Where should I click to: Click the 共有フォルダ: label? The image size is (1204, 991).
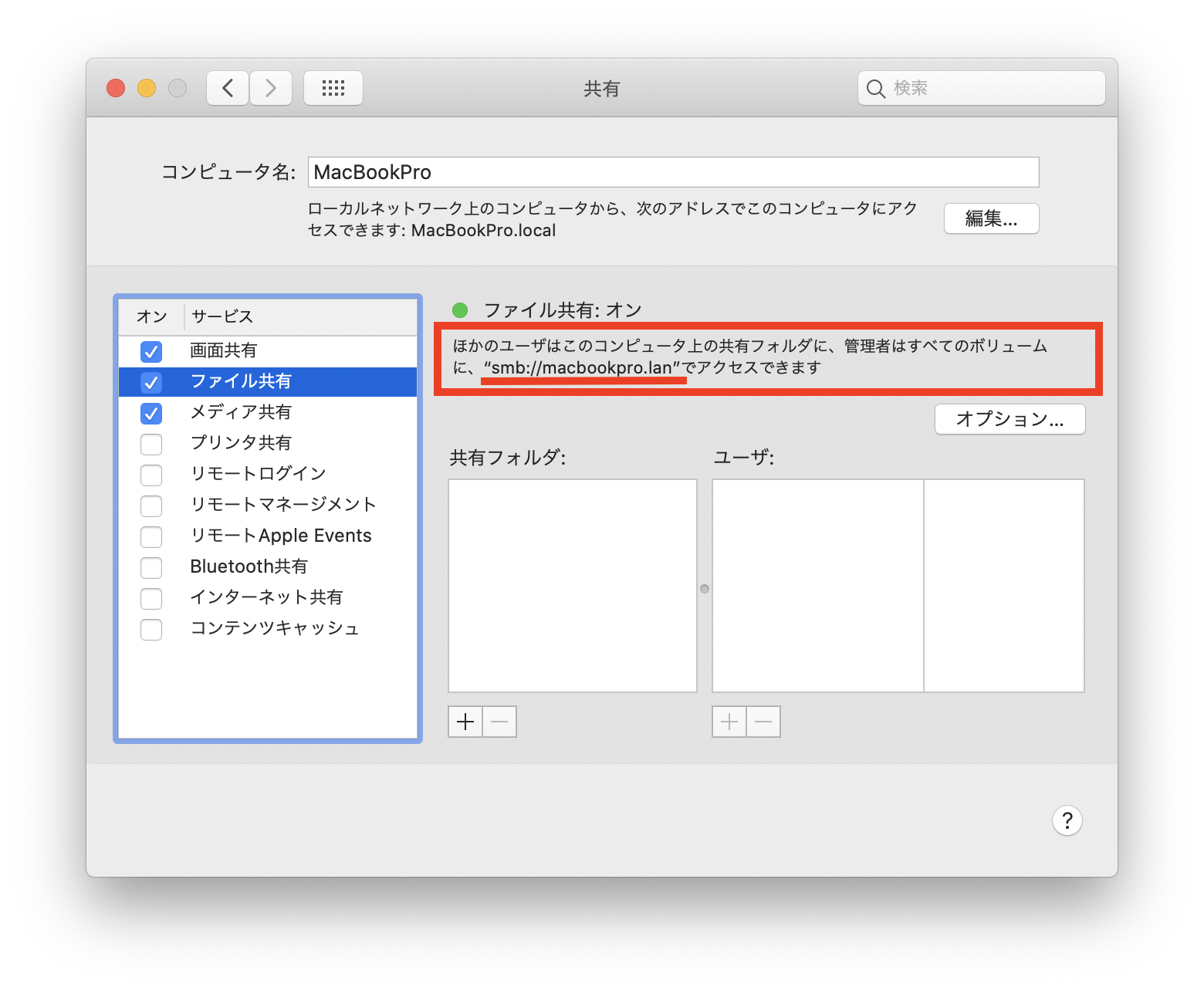508,458
